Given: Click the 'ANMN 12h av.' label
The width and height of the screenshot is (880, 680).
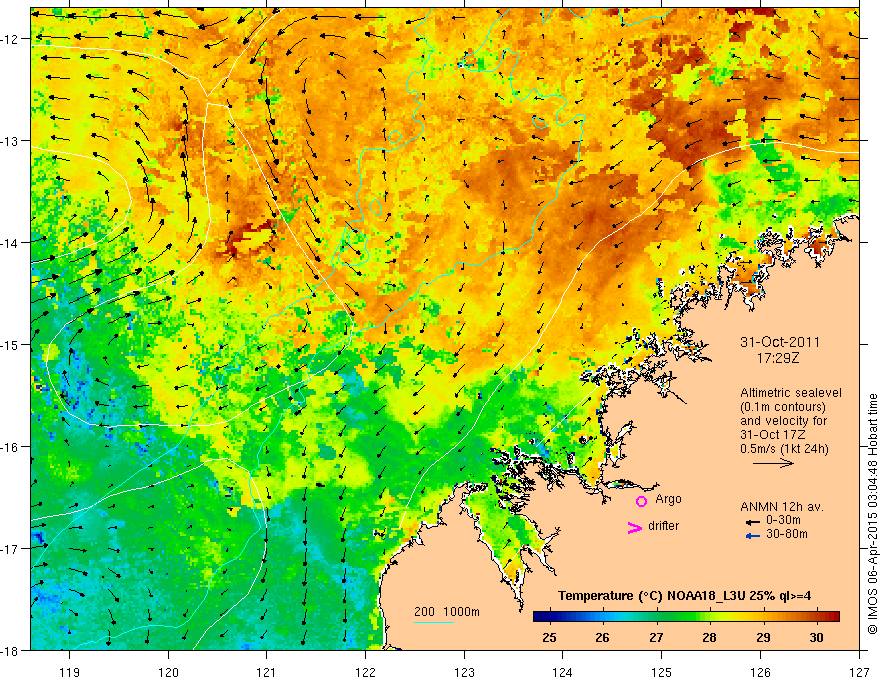Looking at the screenshot, I should [x=782, y=507].
